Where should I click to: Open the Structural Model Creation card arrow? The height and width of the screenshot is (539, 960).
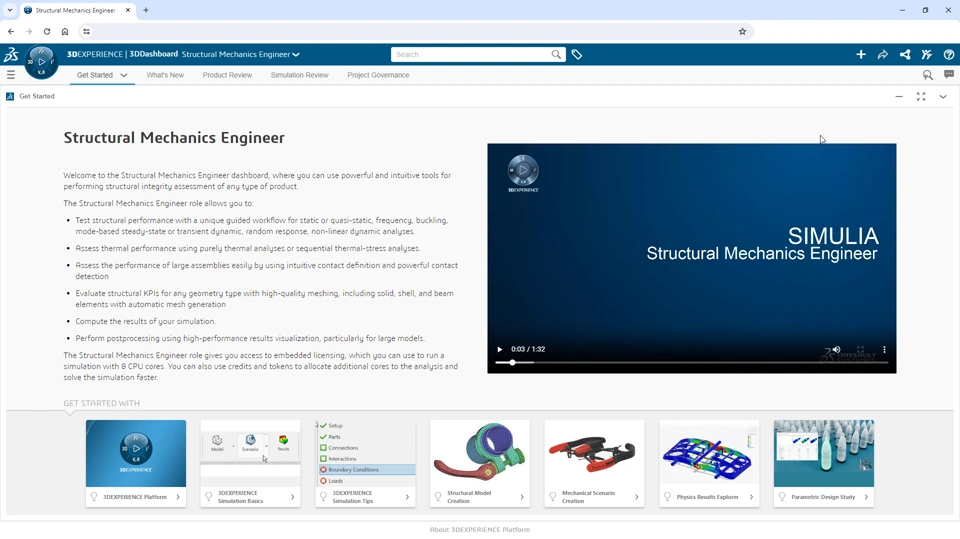coord(522,497)
